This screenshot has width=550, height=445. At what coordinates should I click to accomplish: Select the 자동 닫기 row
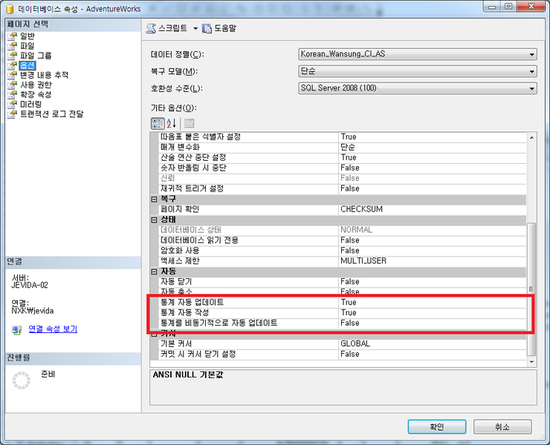coord(342,282)
